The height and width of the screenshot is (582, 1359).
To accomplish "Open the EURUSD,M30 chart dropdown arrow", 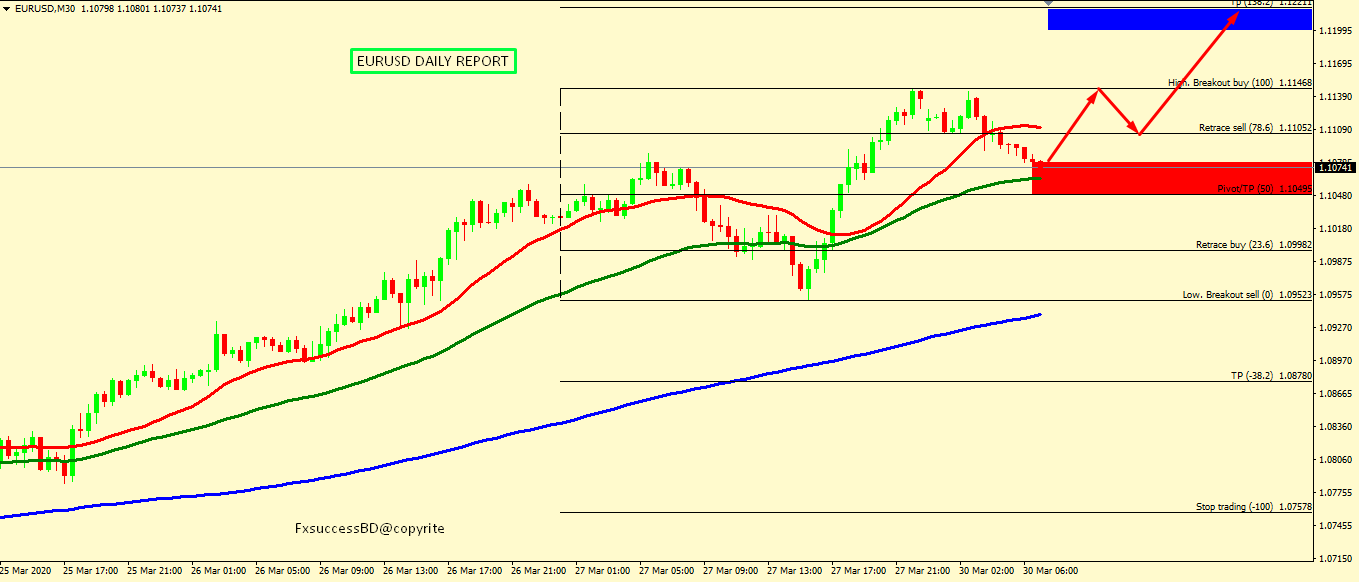I will coord(7,8).
